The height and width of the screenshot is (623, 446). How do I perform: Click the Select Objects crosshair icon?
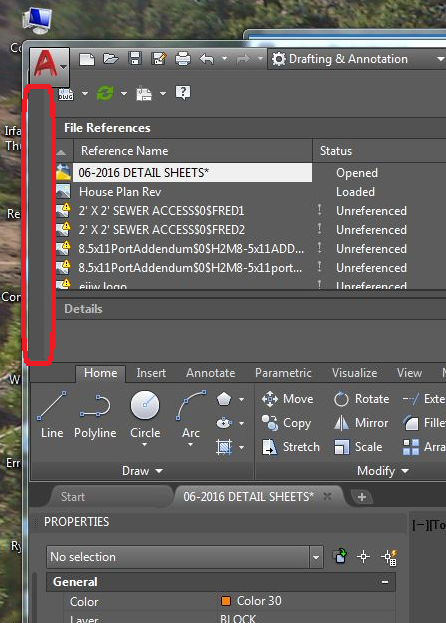coord(363,557)
